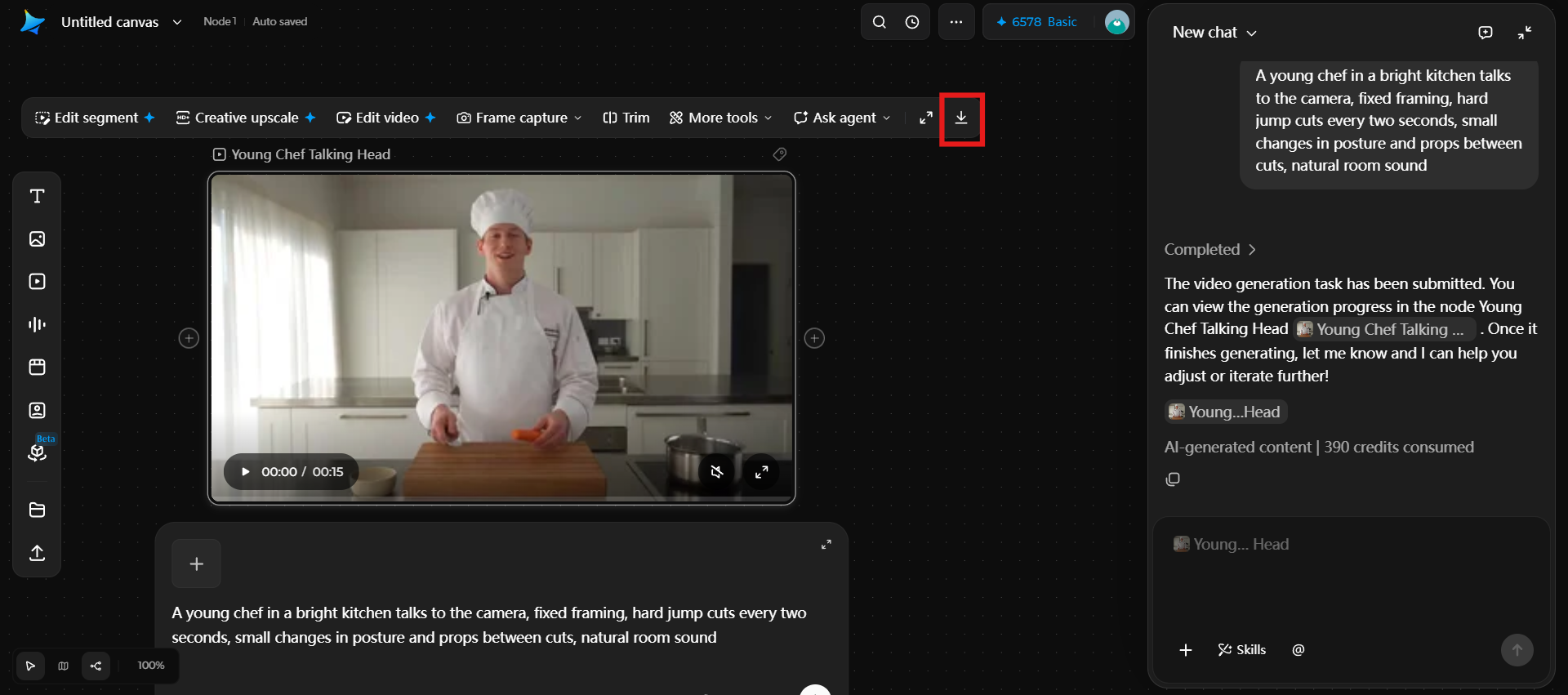Expand the Completed status details
The width and height of the screenshot is (1568, 695).
(1209, 250)
